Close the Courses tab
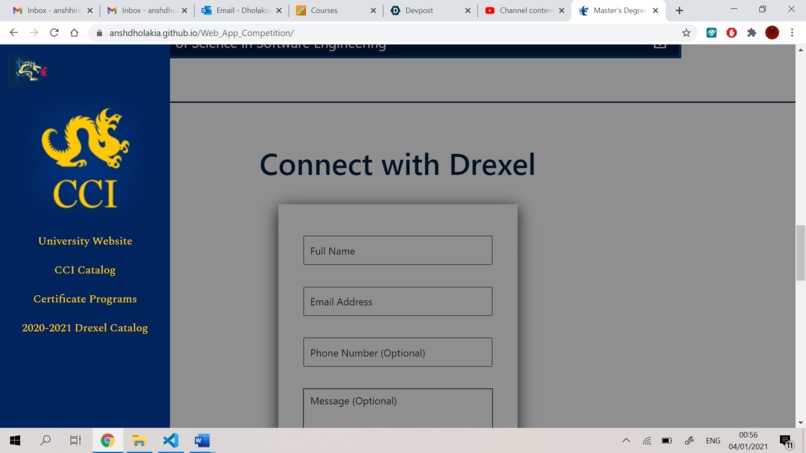 tap(373, 10)
